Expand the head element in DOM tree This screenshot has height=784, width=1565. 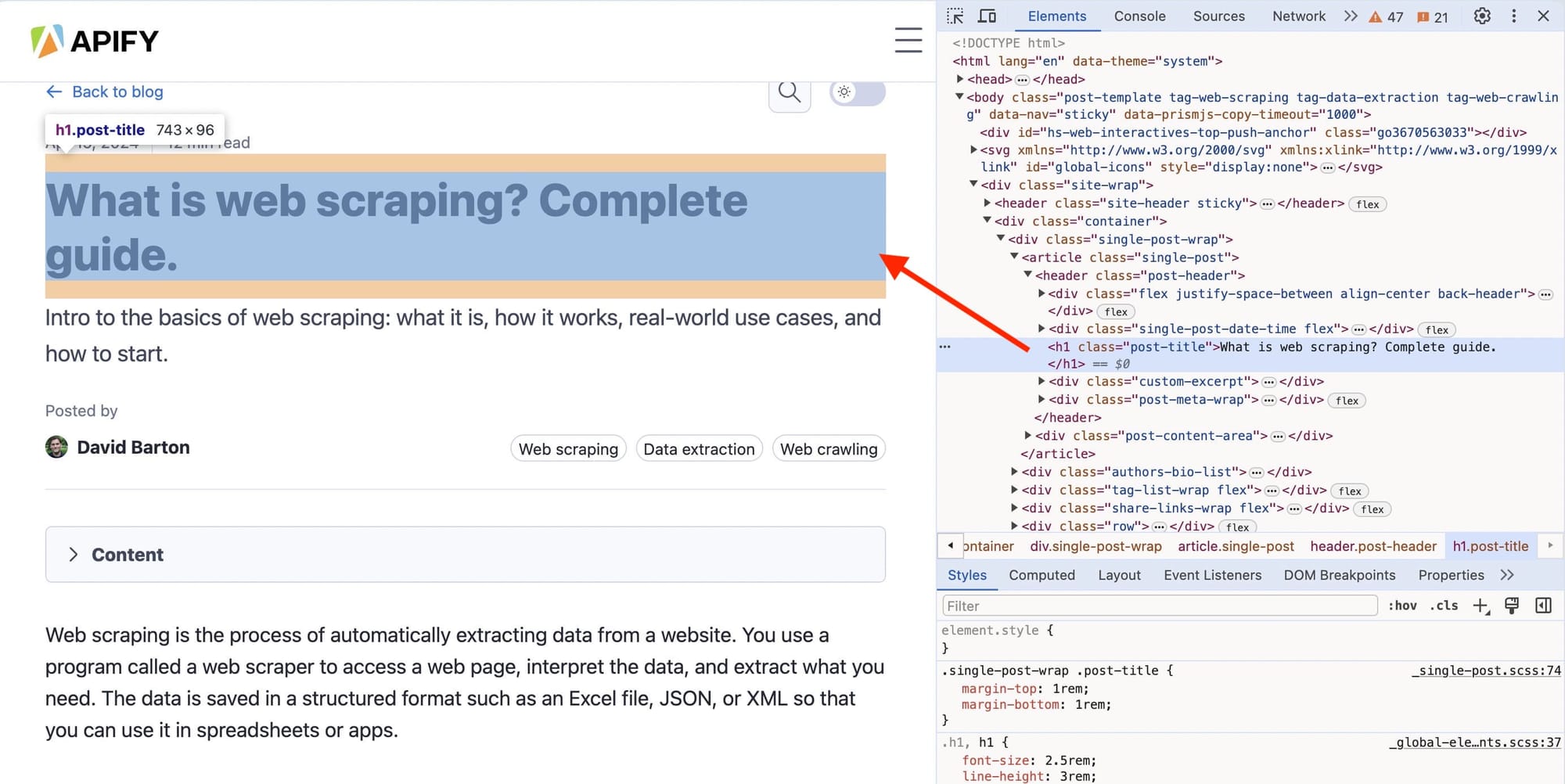click(x=961, y=79)
